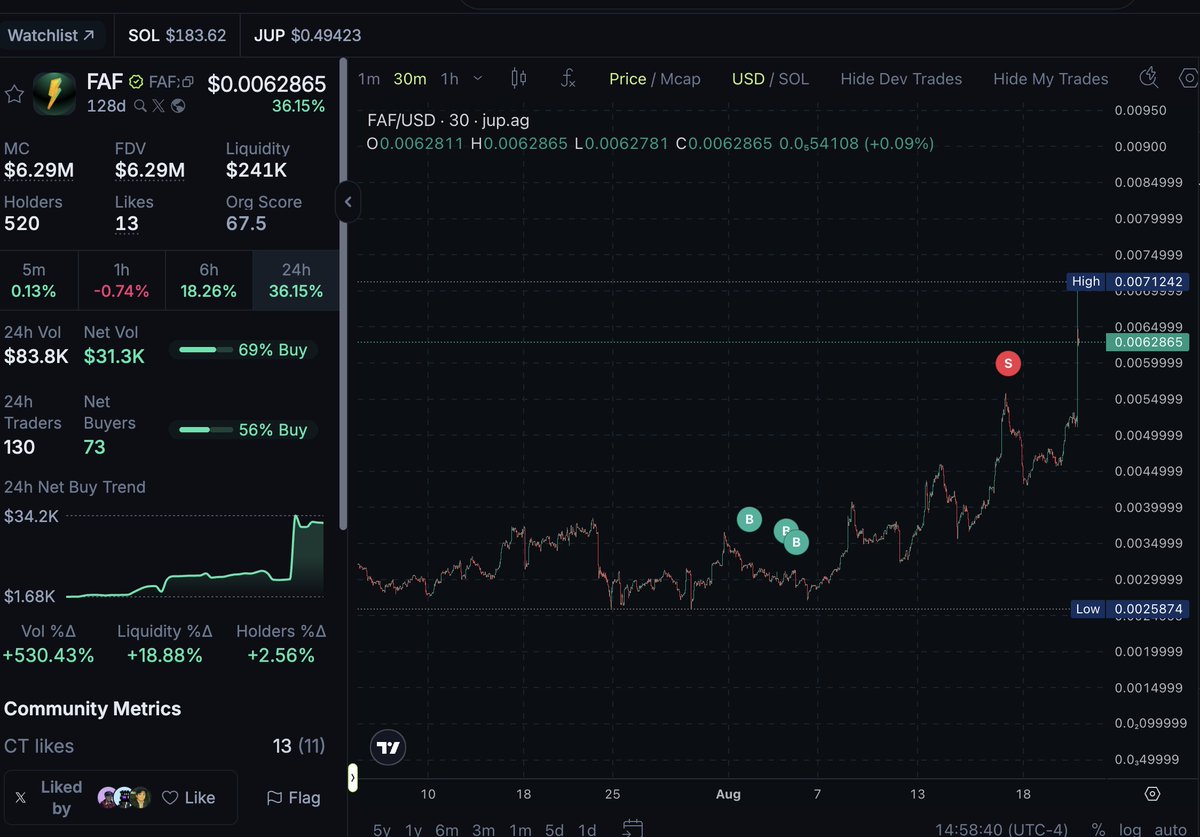Select the 6h 18.26% change tab
Viewport: 1200px width, 837px height.
tap(209, 281)
